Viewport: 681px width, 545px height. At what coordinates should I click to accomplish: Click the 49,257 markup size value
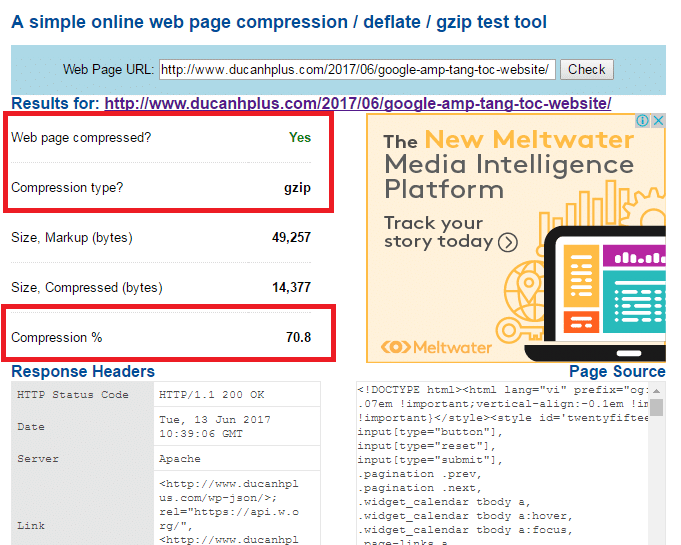point(291,237)
